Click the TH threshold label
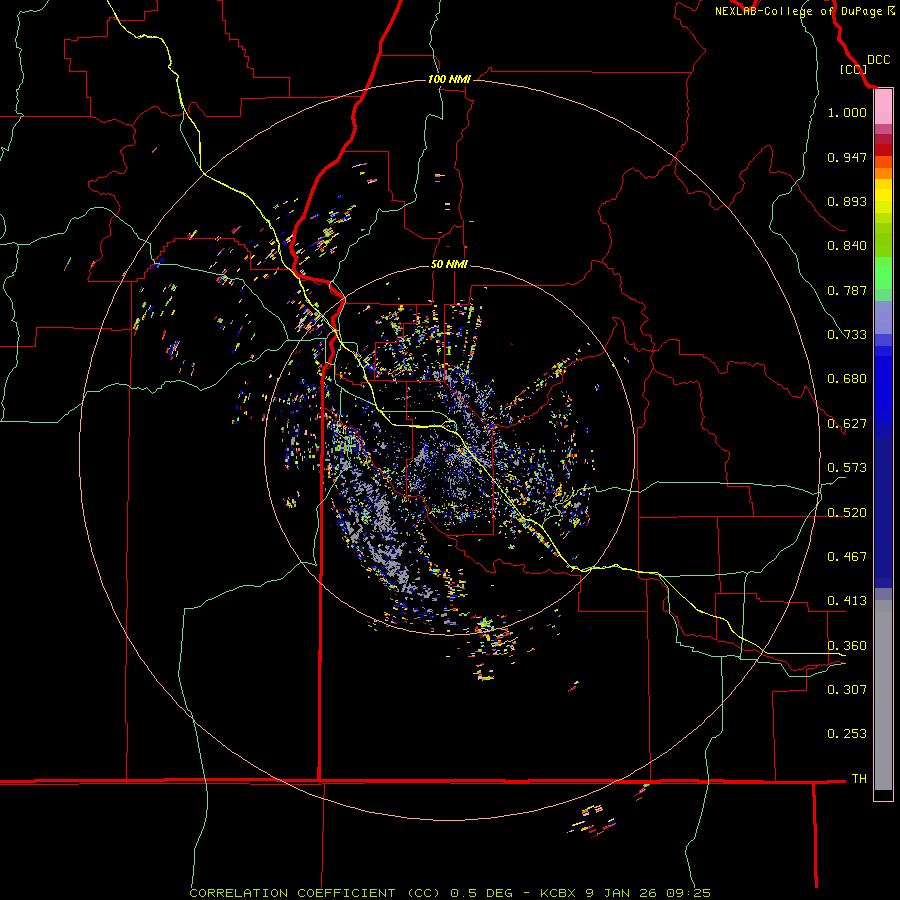 click(x=859, y=779)
